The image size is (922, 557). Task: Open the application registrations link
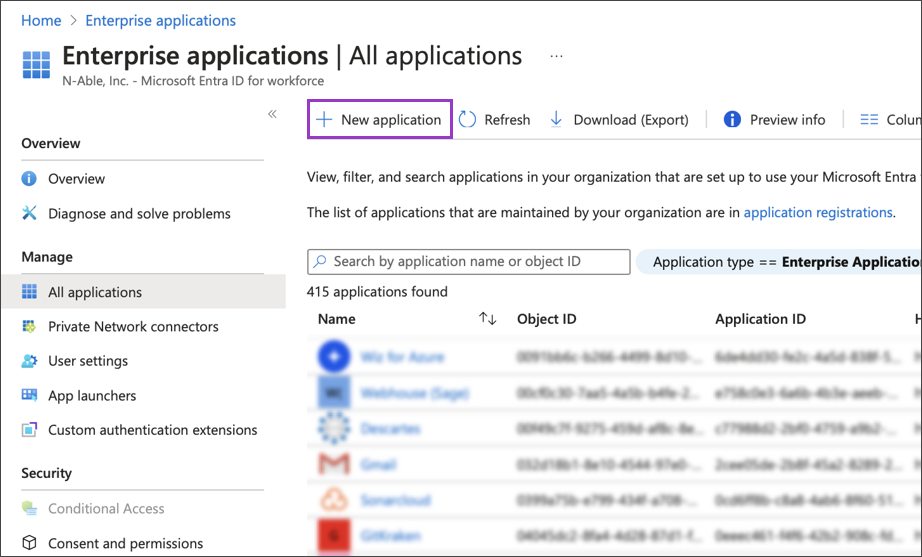(x=817, y=212)
